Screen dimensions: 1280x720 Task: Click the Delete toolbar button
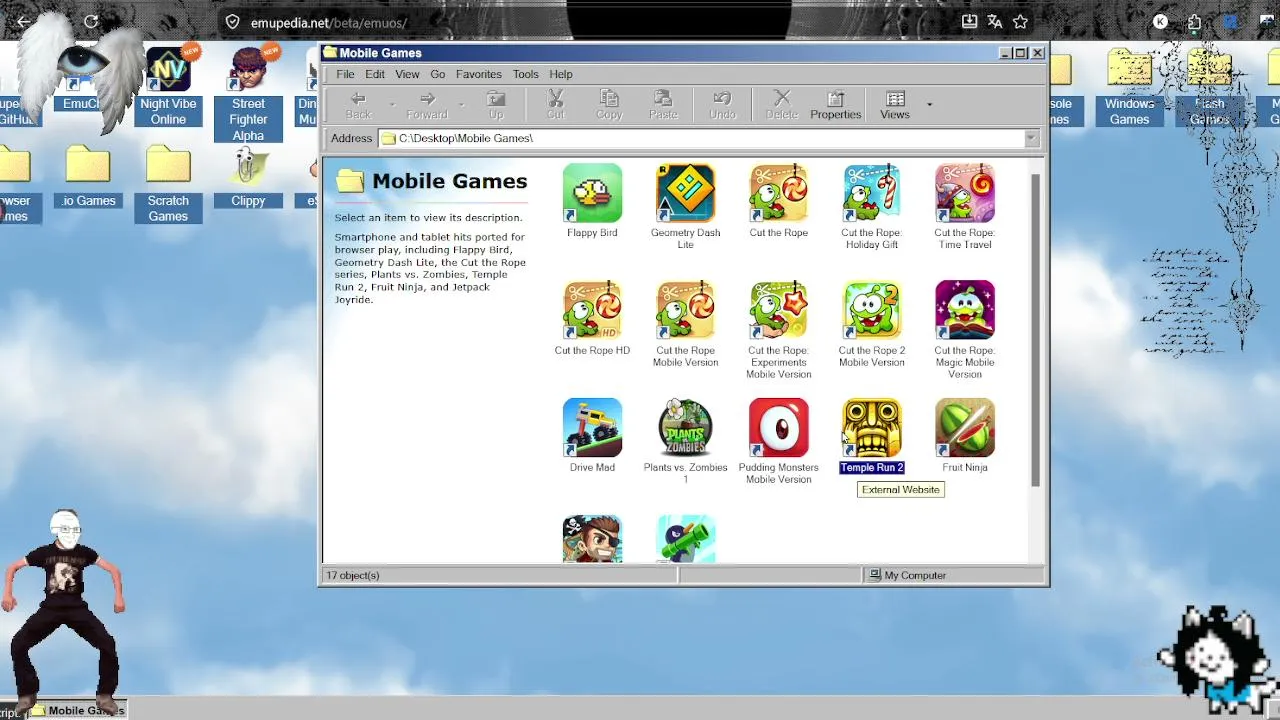tap(782, 105)
